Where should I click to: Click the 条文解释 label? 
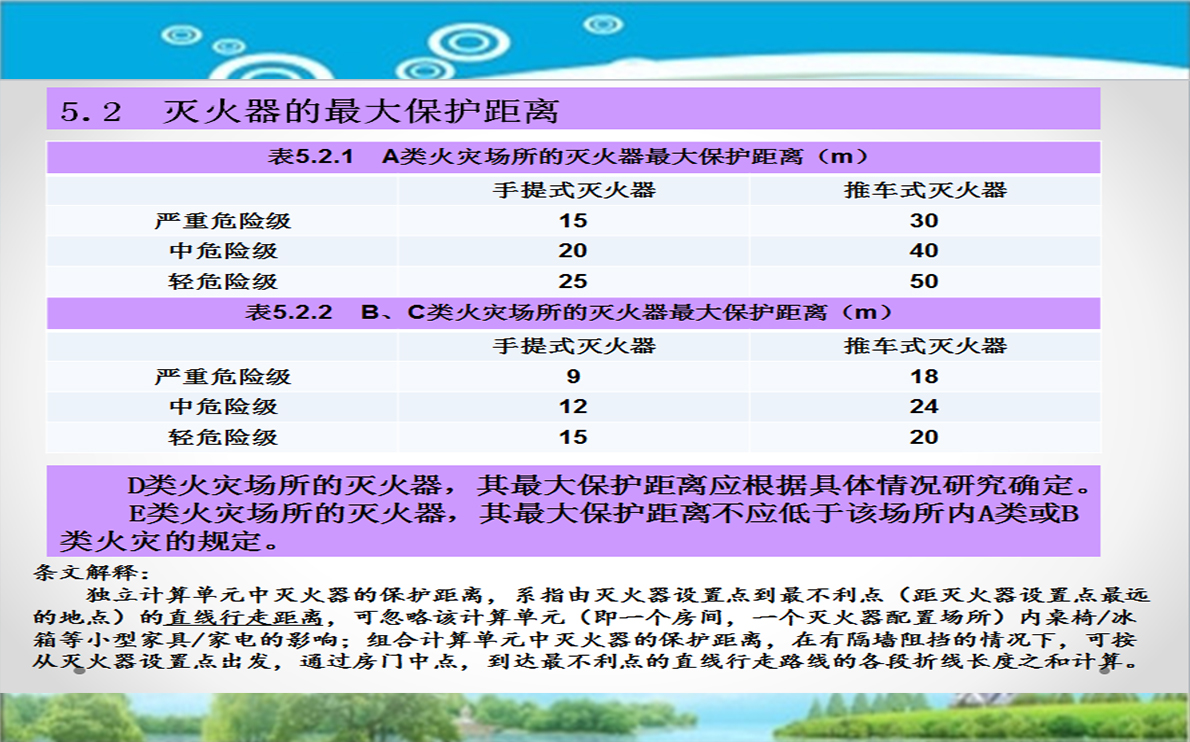click(x=91, y=574)
